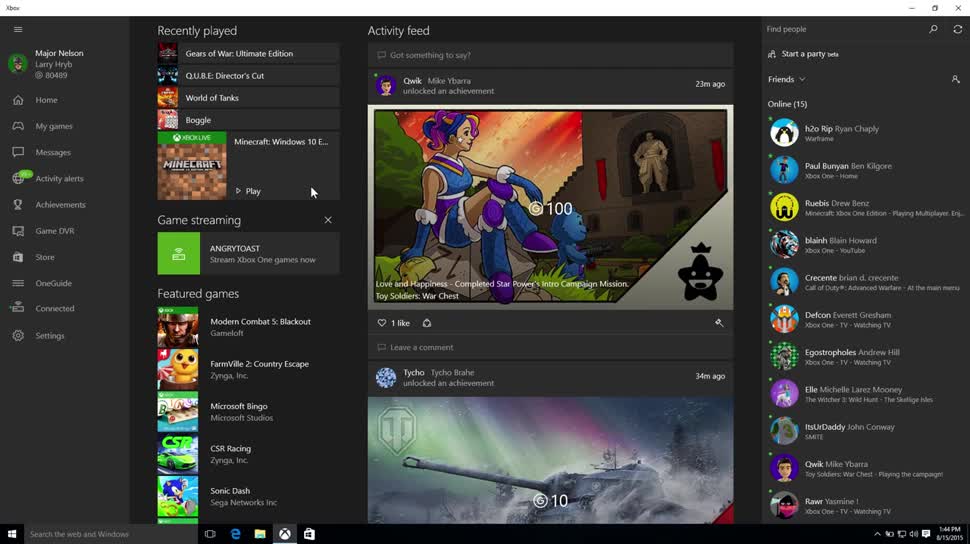Click the Find people search field
Image resolution: width=970 pixels, height=544 pixels.
(844, 29)
